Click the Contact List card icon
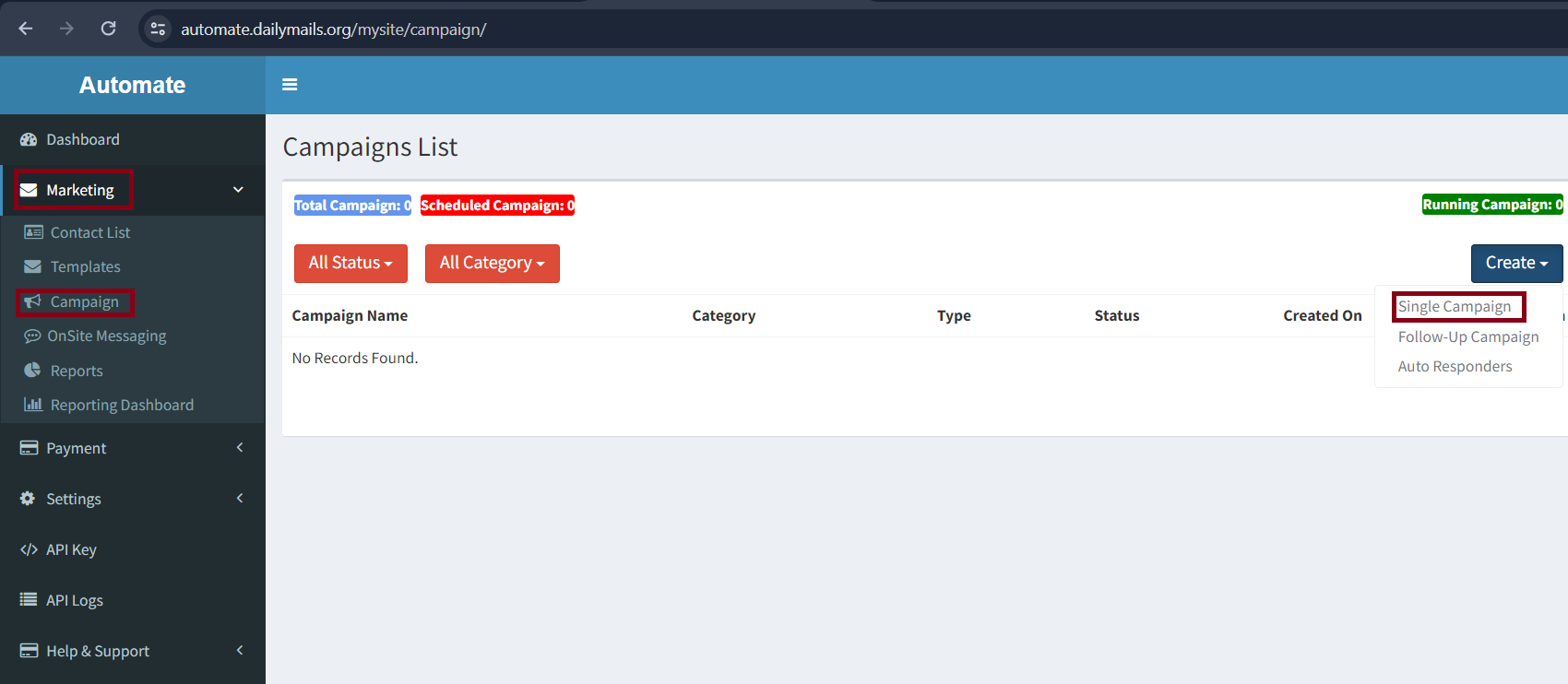This screenshot has width=1568, height=684. [x=33, y=232]
